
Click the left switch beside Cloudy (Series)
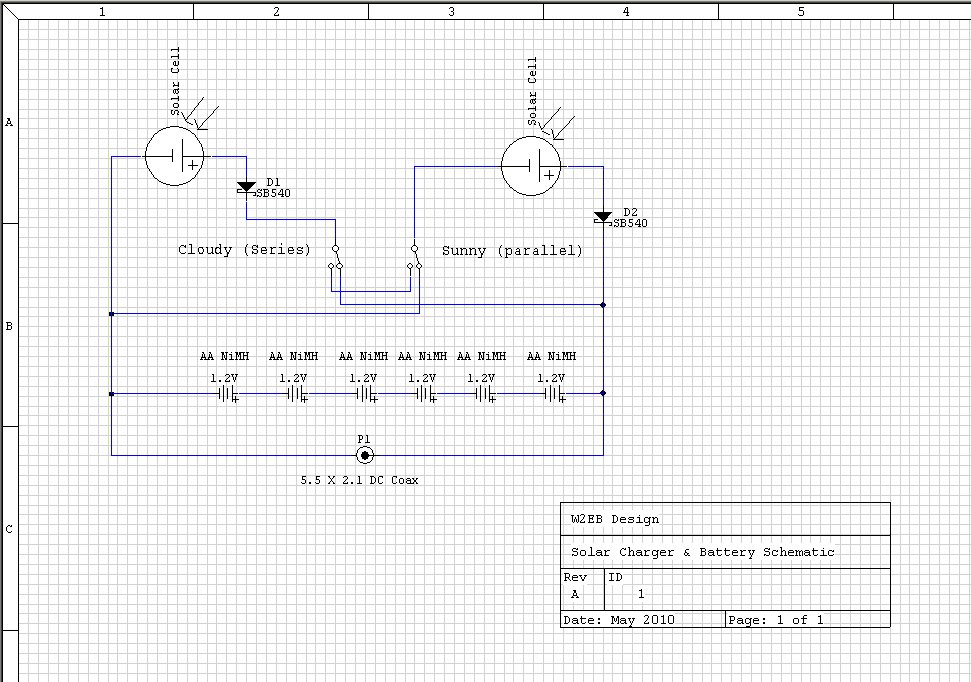(335, 258)
